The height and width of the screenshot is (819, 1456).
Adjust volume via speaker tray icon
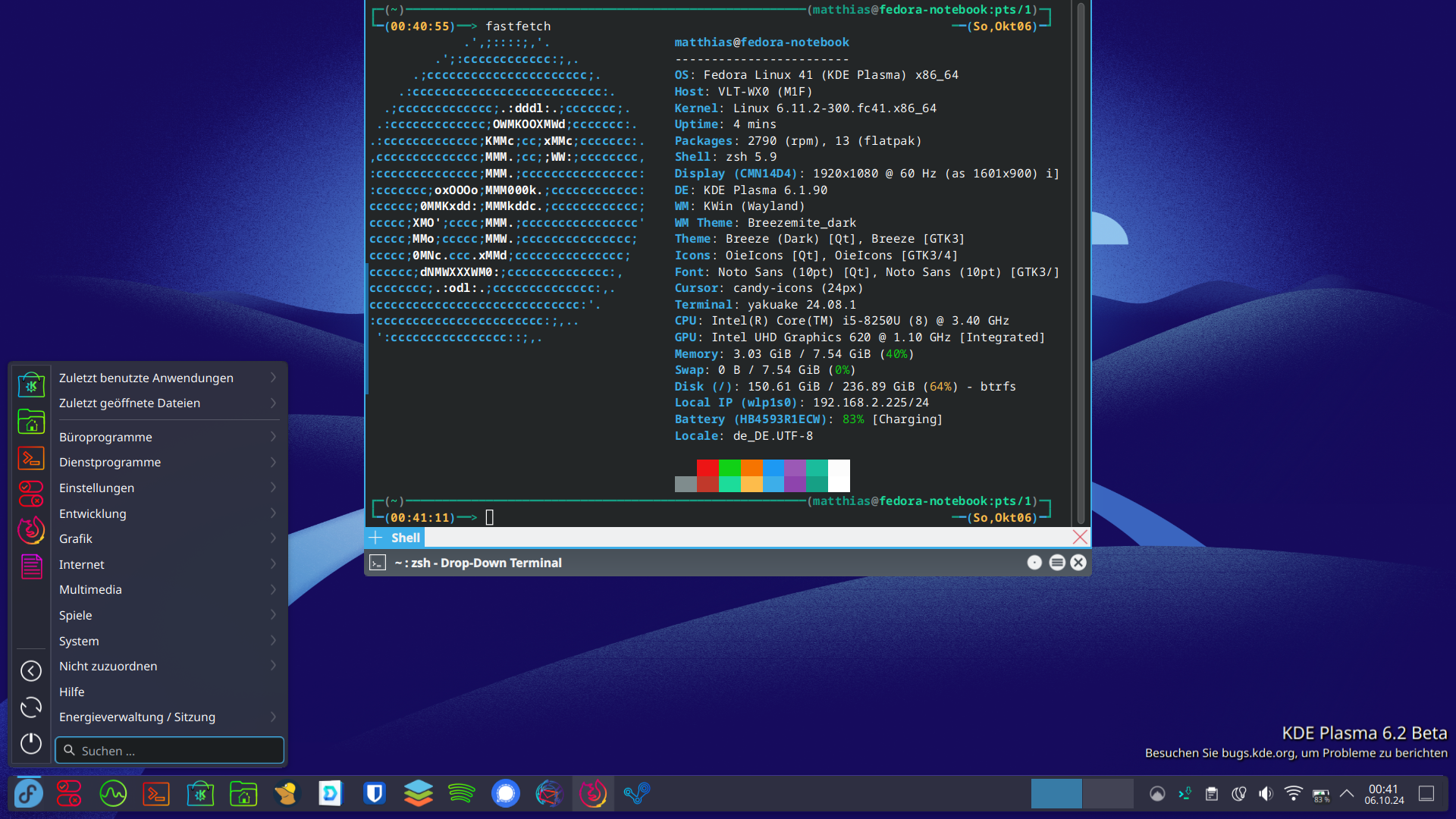(1266, 794)
